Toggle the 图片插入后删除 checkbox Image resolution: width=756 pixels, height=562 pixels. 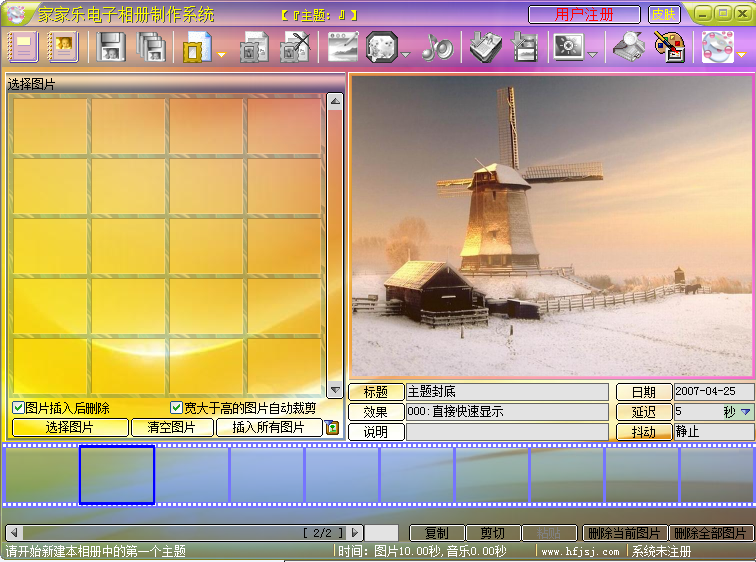click(18, 408)
